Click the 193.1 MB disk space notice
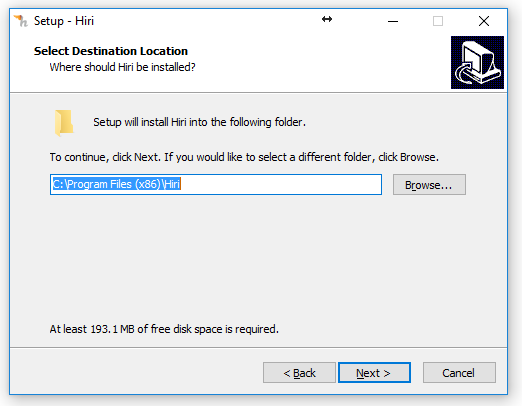The width and height of the screenshot is (522, 406). [164, 329]
